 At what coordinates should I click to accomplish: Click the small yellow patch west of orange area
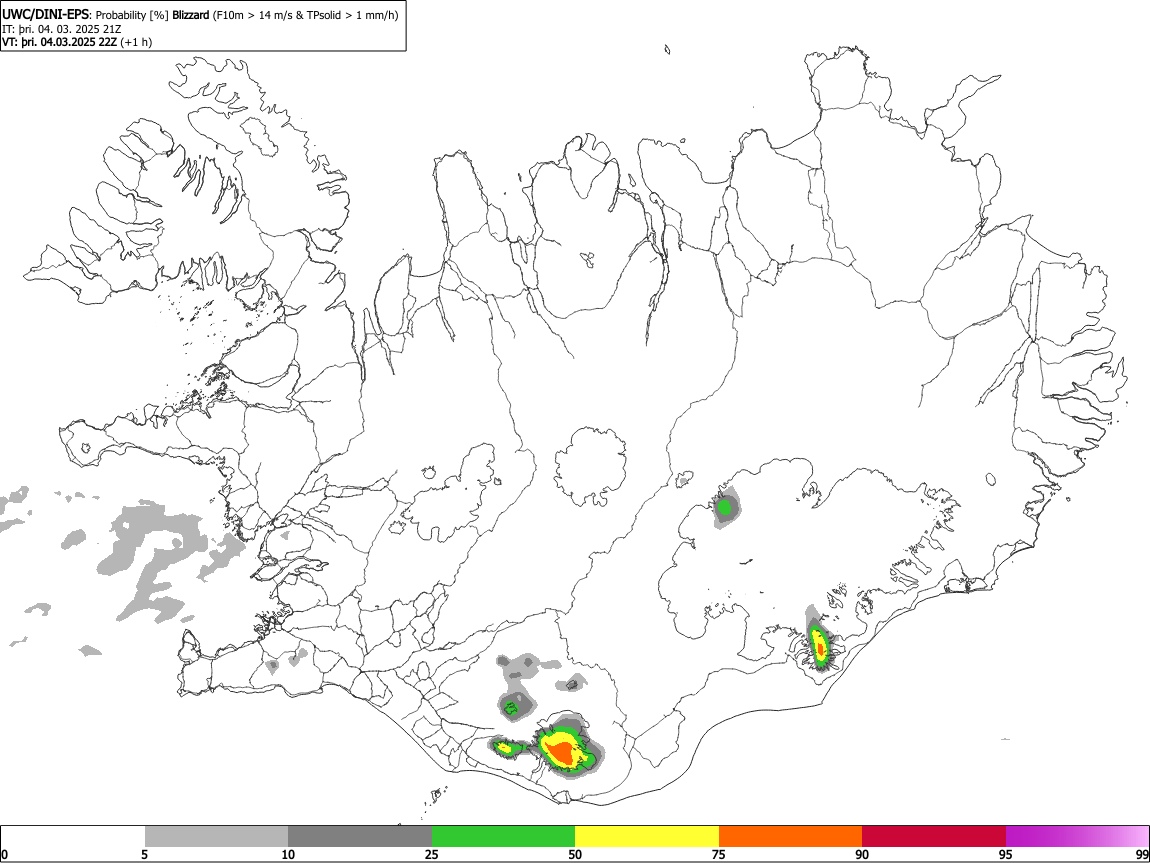click(x=504, y=748)
